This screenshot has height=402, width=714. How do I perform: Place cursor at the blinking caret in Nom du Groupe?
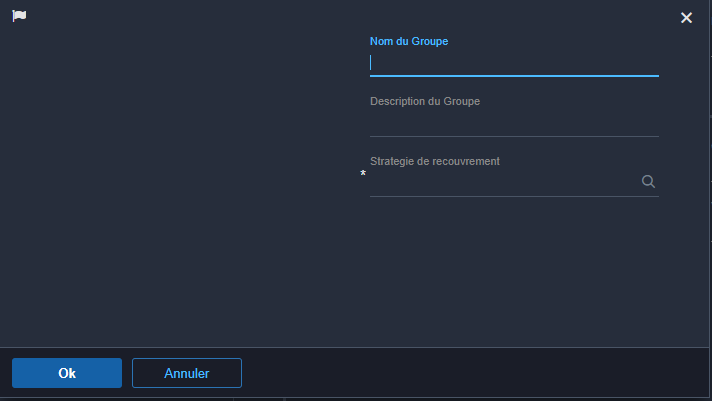pyautogui.click(x=371, y=63)
